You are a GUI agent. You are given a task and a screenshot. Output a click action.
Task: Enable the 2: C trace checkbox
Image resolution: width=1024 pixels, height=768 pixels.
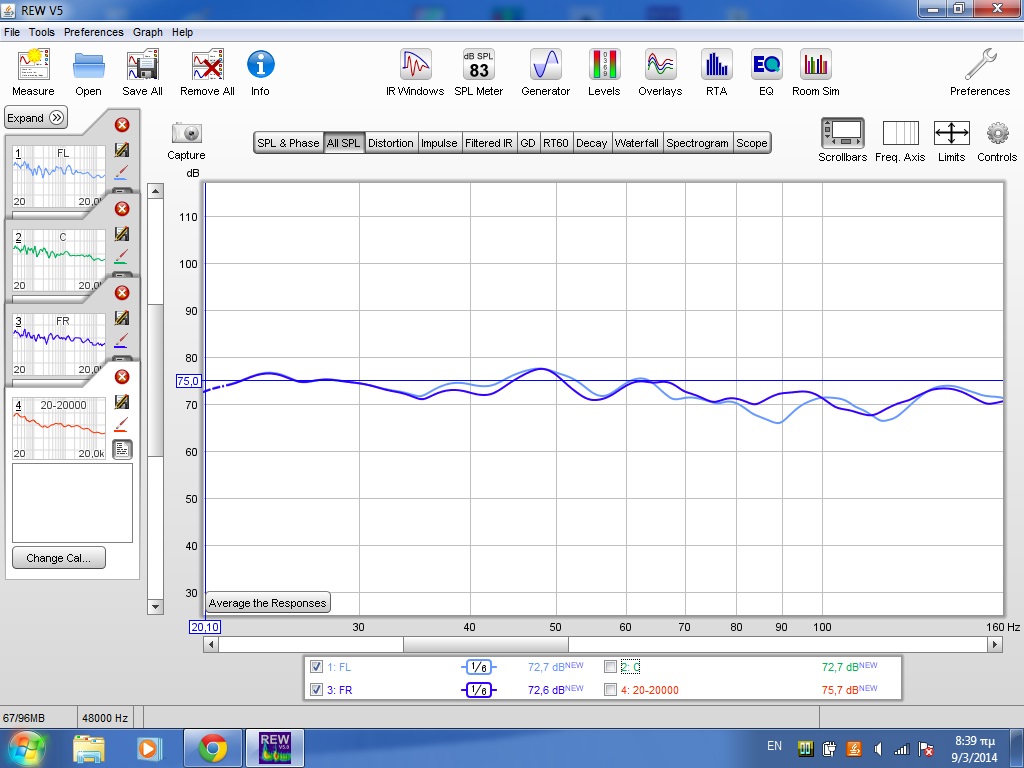(x=611, y=667)
